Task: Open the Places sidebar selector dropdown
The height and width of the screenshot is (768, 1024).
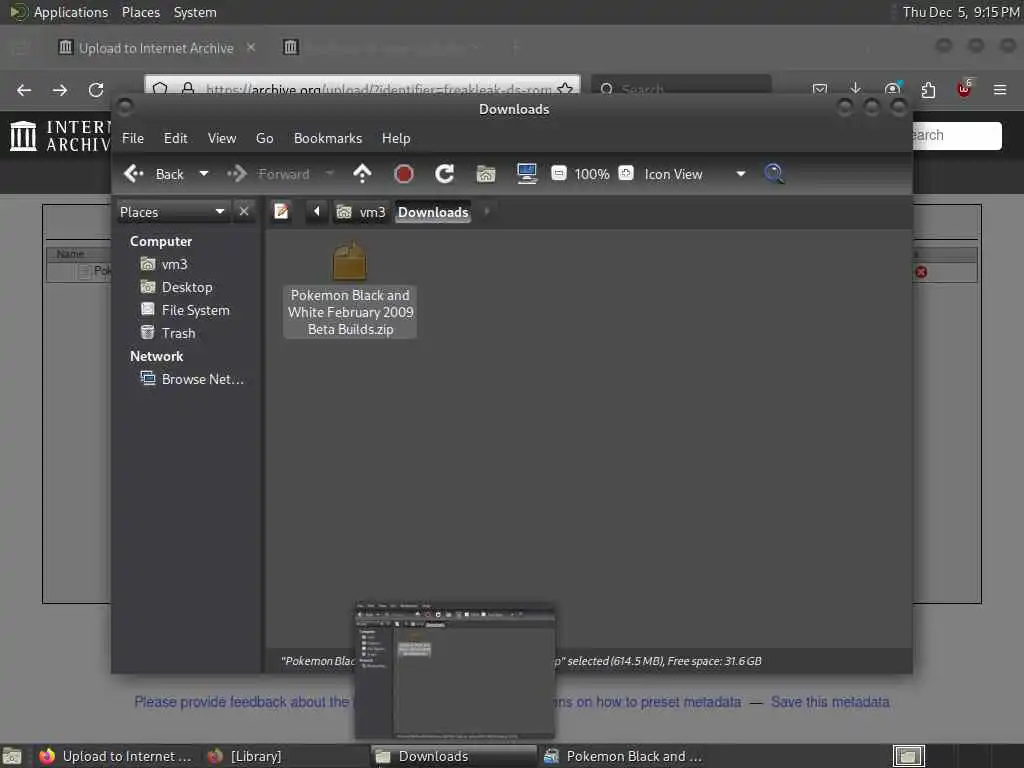Action: (x=172, y=212)
